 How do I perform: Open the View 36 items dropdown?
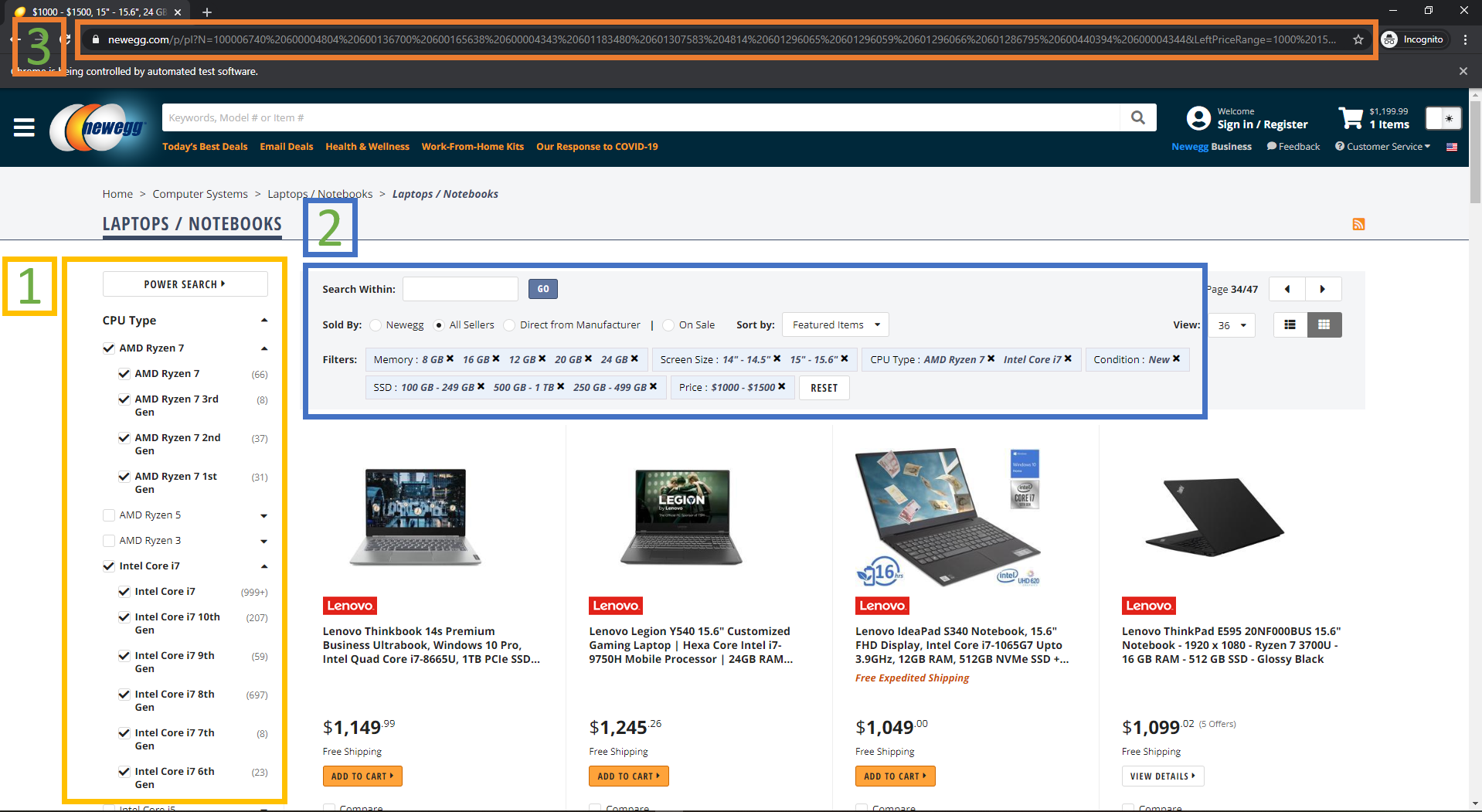click(1232, 325)
